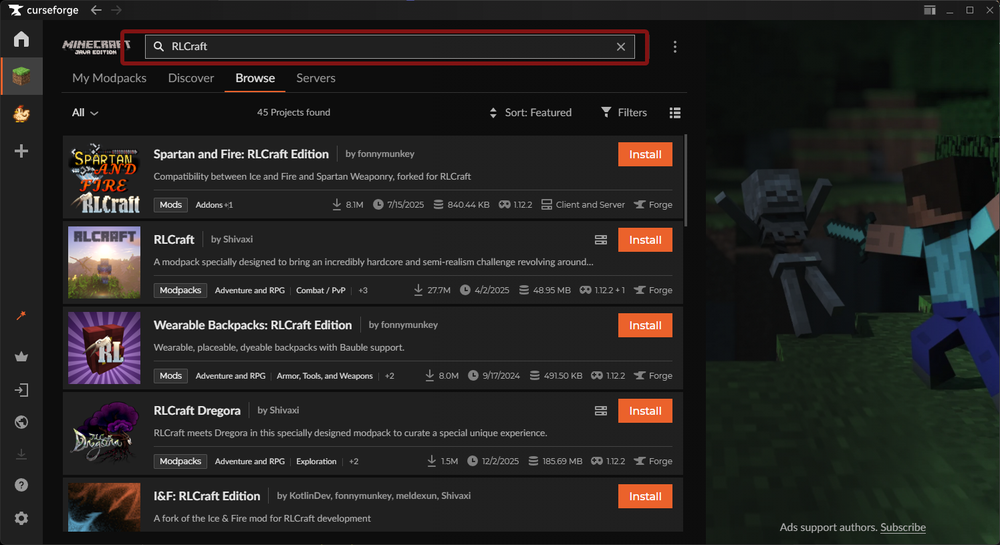Screen dimensions: 1000x545
Task: Open the help question mark icon
Action: coord(21,485)
